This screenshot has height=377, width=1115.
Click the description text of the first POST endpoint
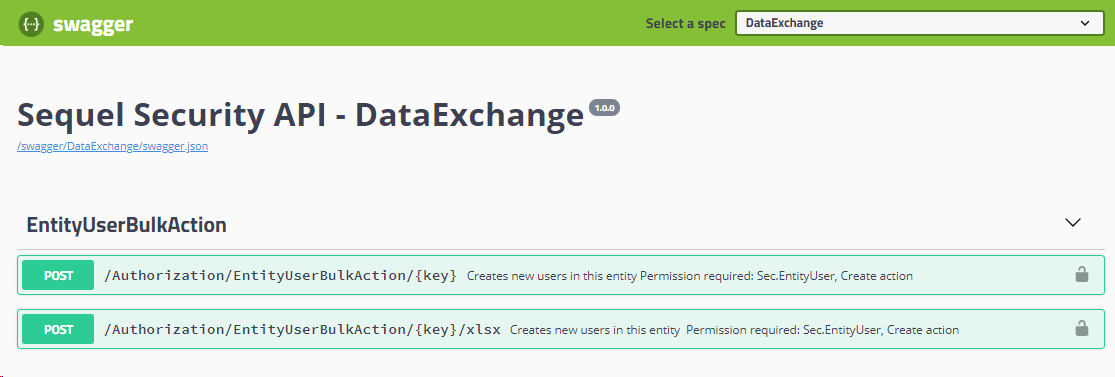[690, 275]
